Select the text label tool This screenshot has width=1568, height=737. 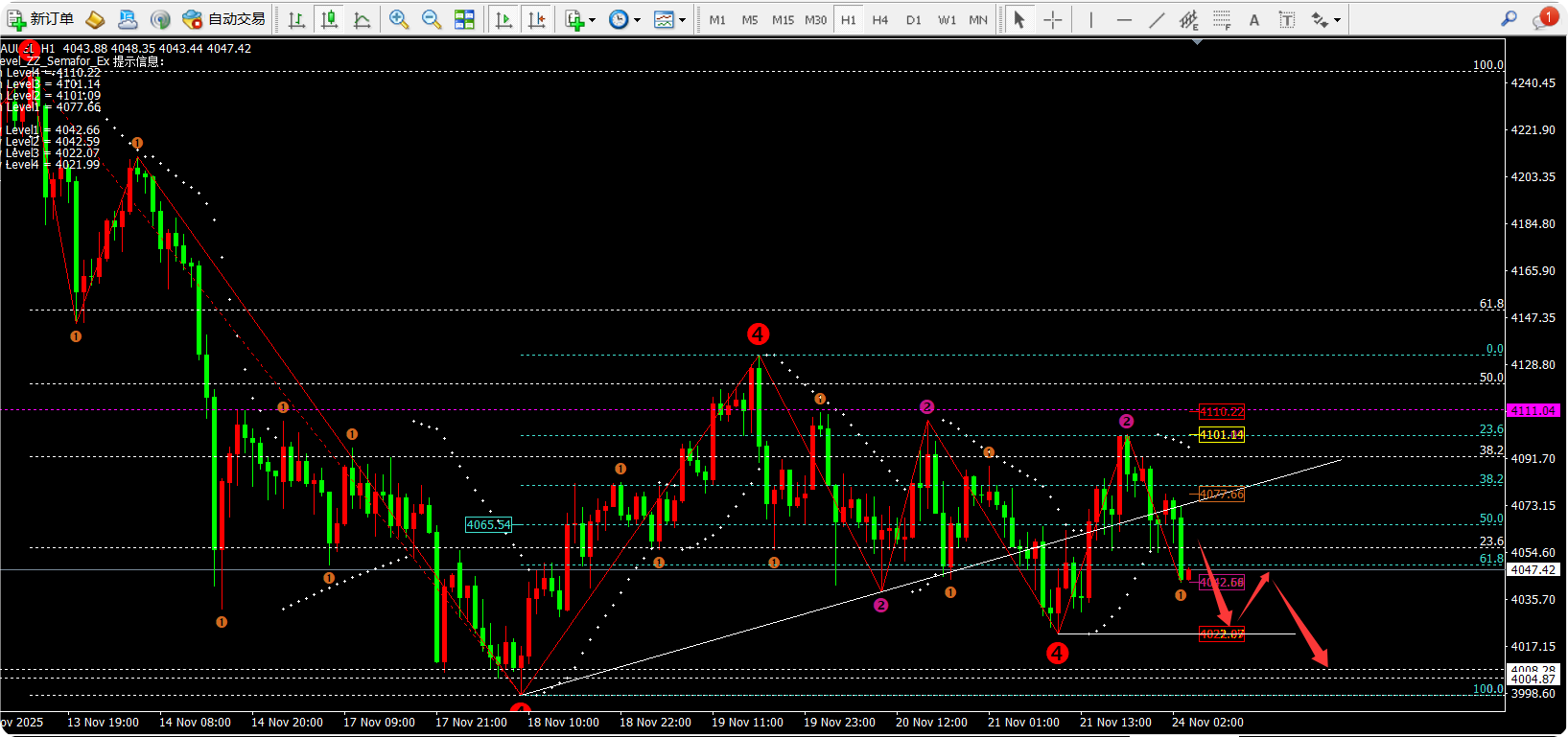click(1287, 19)
